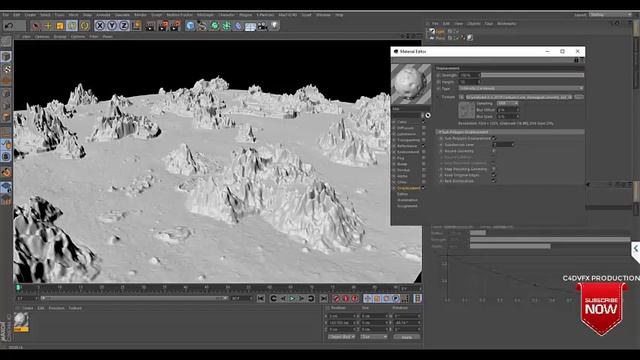This screenshot has height=360, width=640.
Task: Click the Make Editable icon in left palette
Action: tap(6, 41)
